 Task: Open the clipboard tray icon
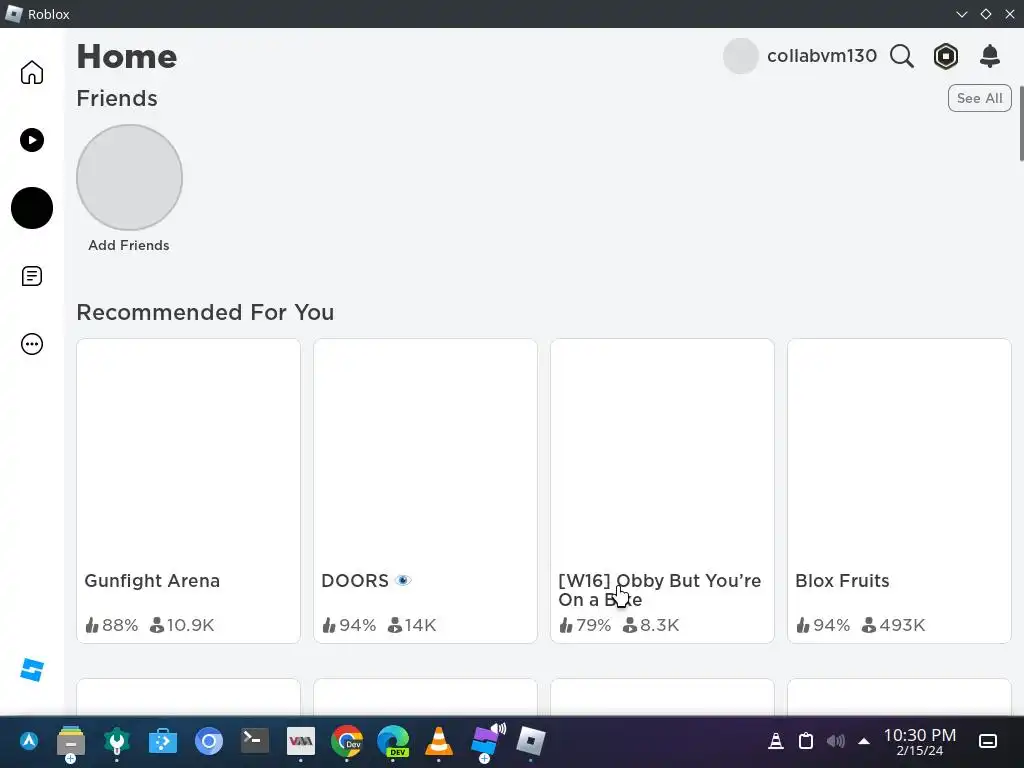click(806, 741)
